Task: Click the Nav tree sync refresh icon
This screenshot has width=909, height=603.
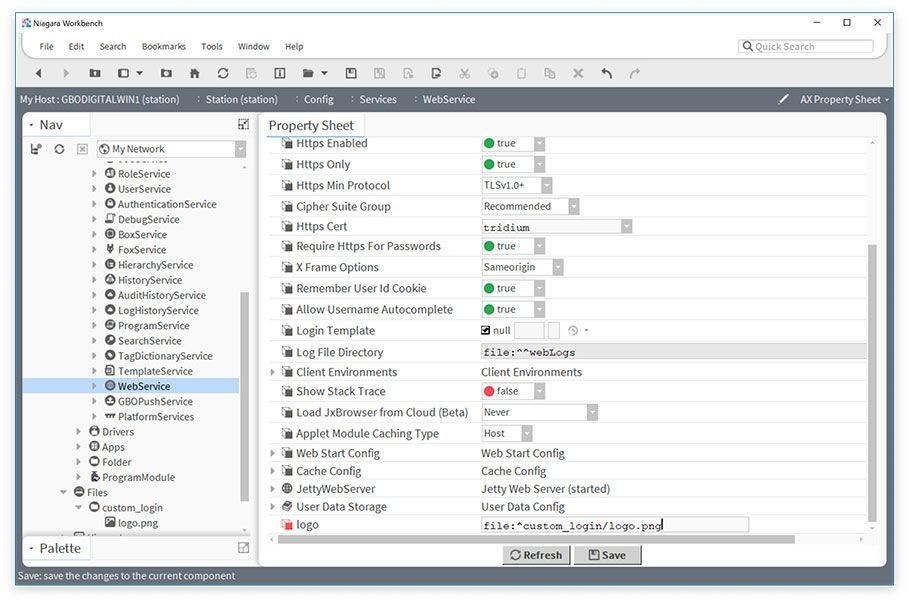Action: [59, 149]
